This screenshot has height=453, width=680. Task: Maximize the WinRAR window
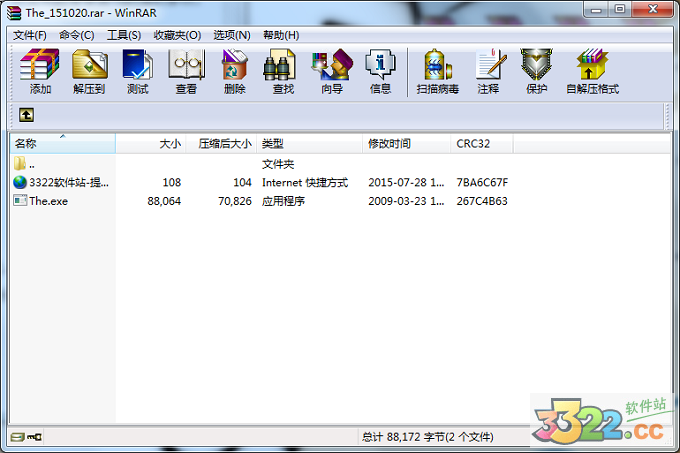pos(620,10)
